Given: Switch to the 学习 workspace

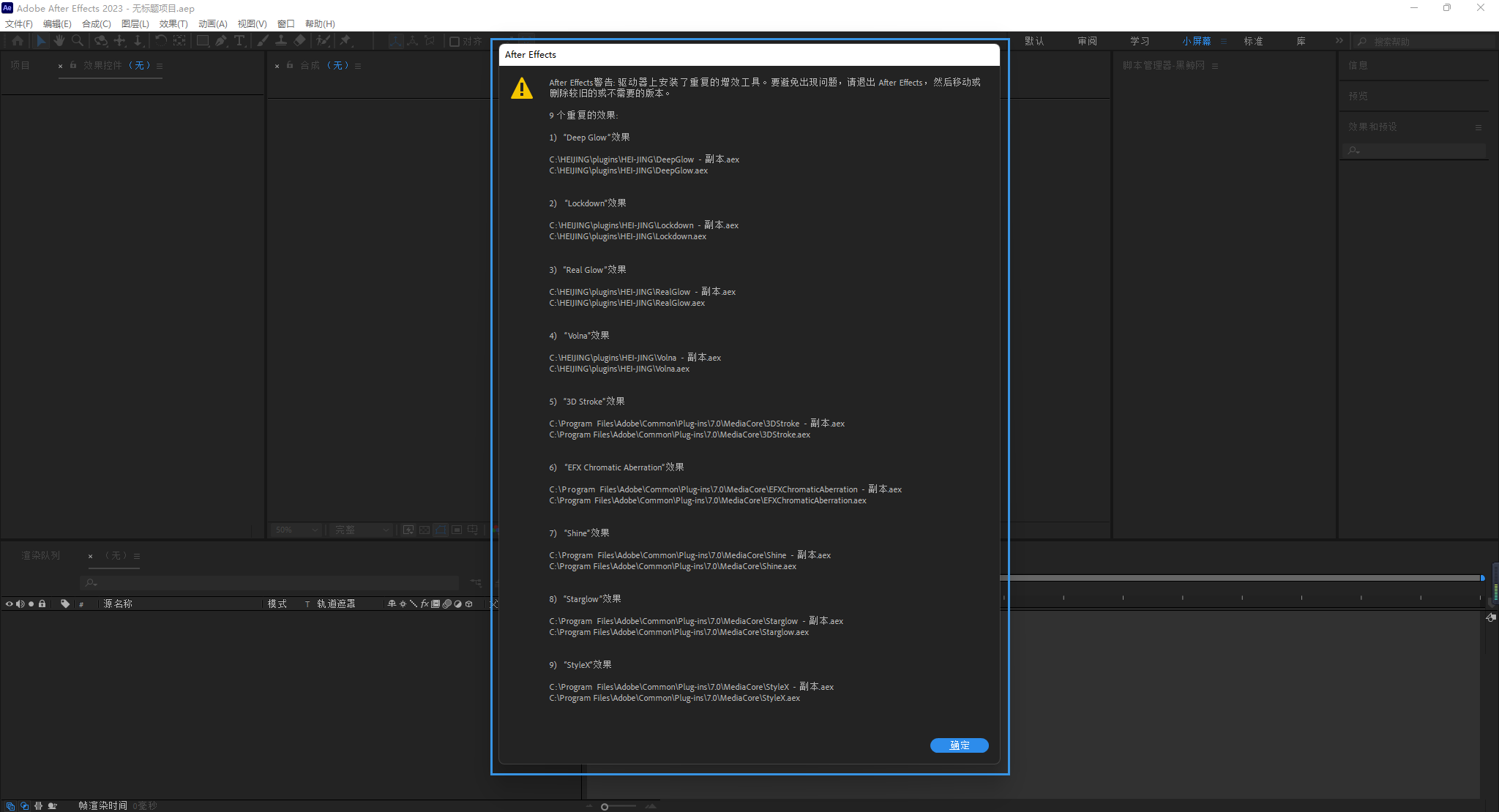Looking at the screenshot, I should [1140, 41].
